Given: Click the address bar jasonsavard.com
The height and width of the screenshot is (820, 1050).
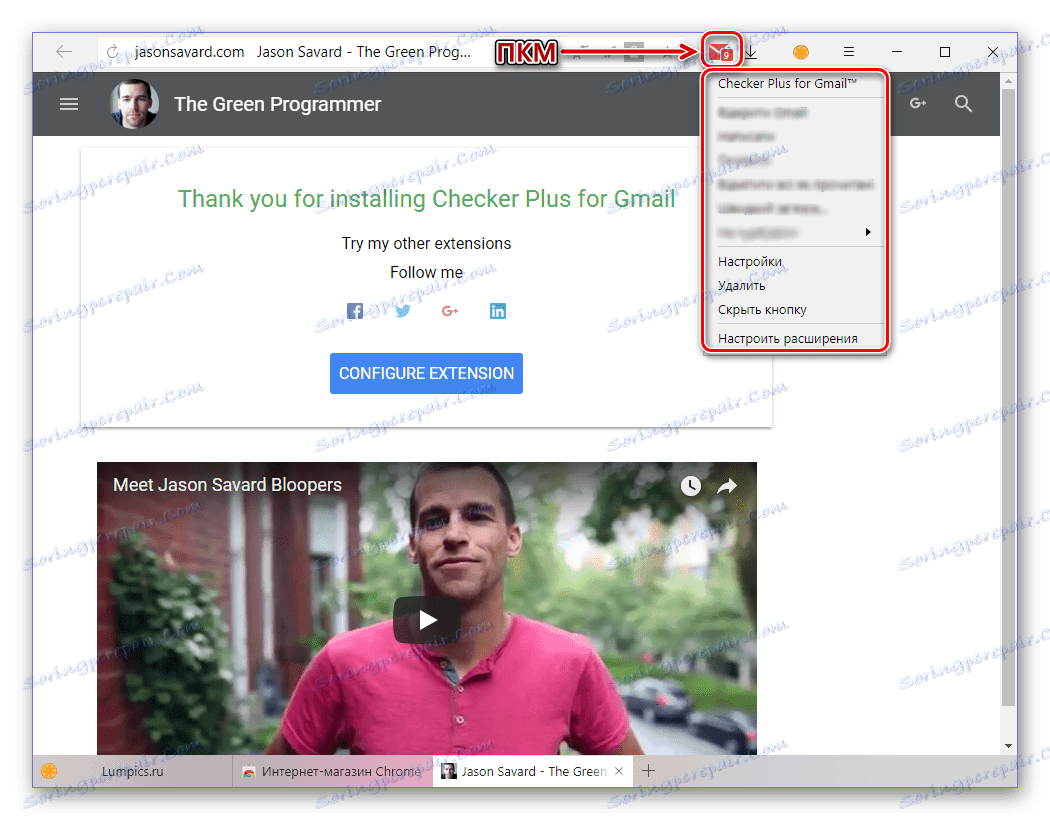Looking at the screenshot, I should coord(190,52).
